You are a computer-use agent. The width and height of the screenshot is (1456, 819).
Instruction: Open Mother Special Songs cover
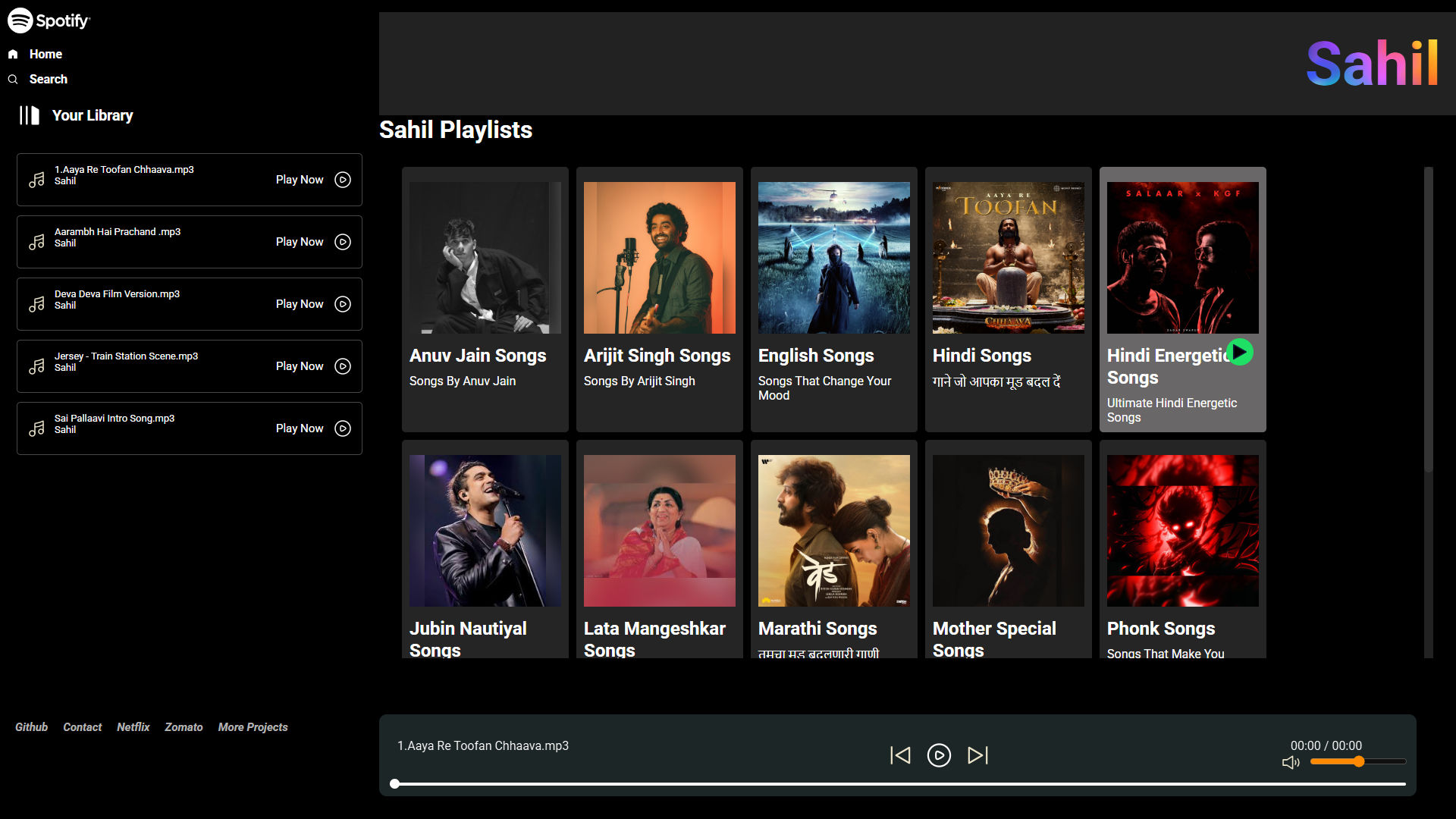click(1009, 531)
